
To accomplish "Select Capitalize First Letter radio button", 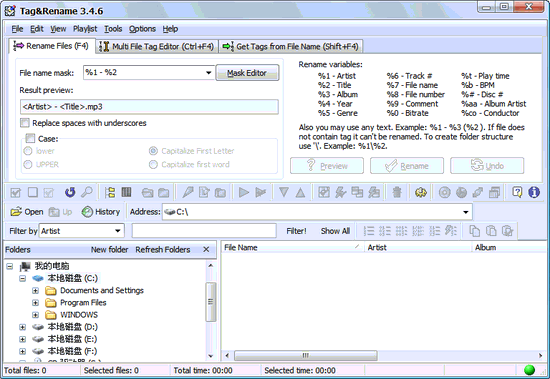I will [x=153, y=151].
